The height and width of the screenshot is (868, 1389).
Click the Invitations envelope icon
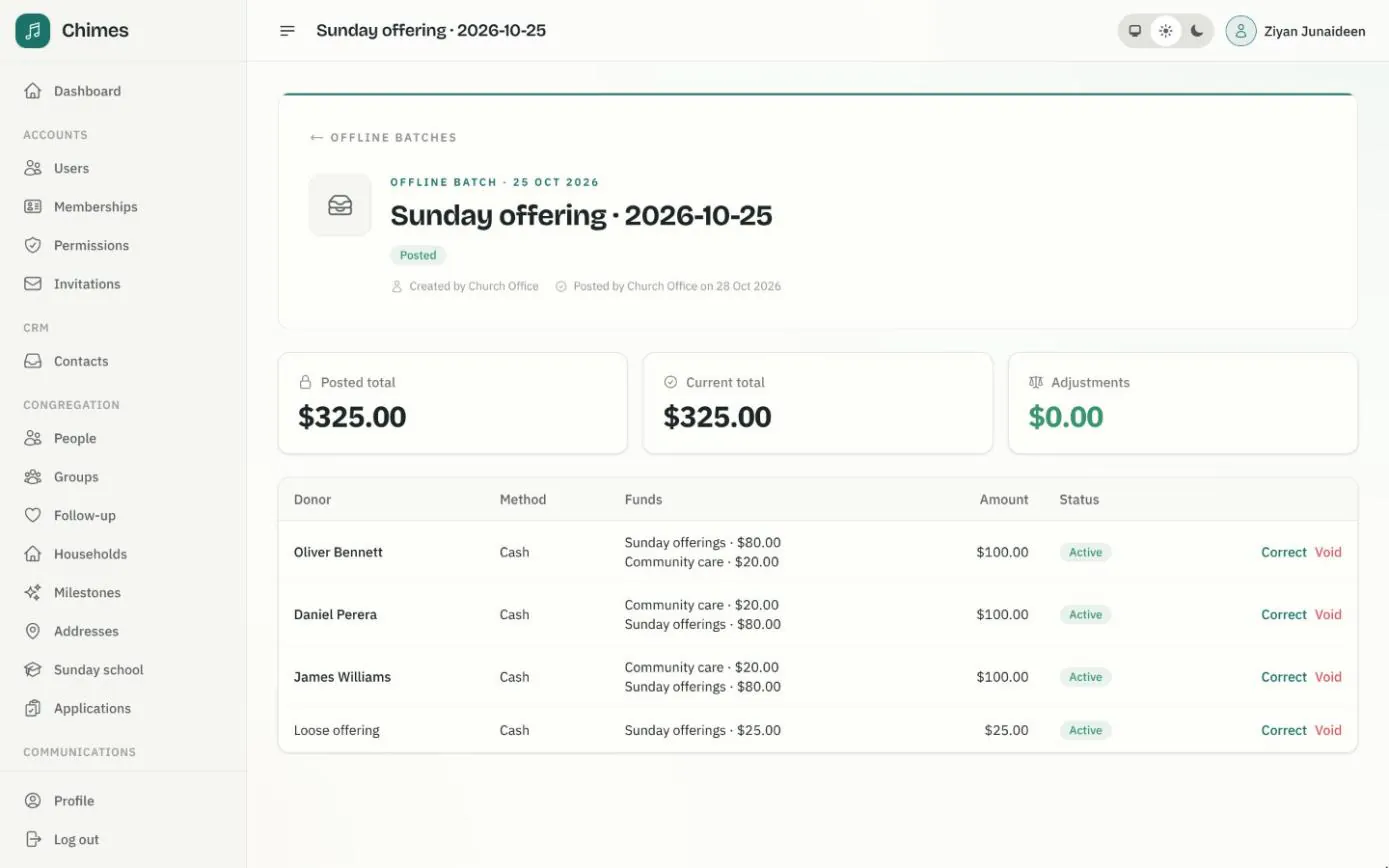point(33,284)
